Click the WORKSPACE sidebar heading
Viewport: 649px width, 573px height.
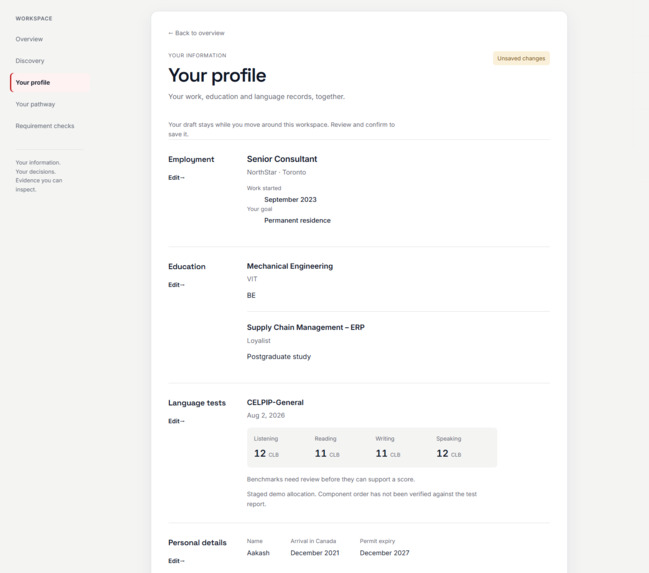pyautogui.click(x=34, y=19)
